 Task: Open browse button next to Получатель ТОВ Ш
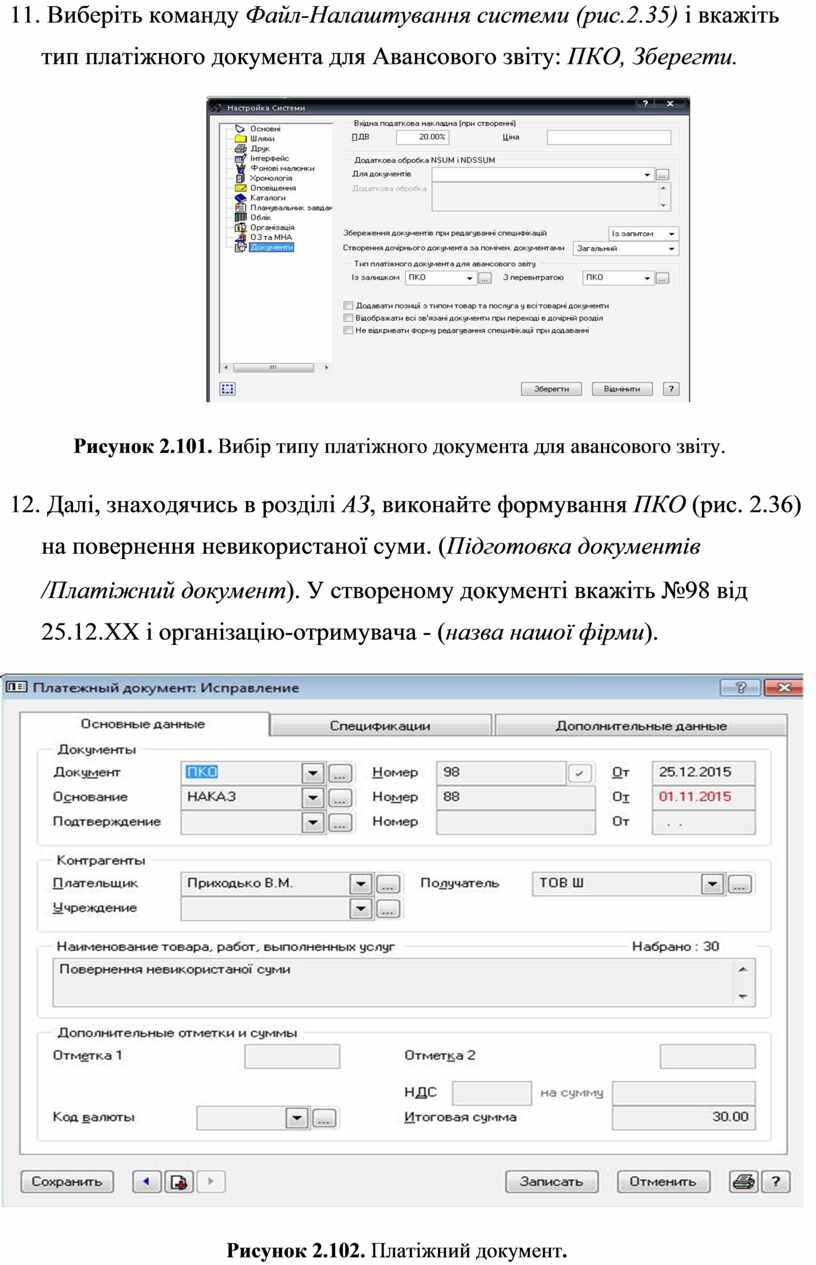pyautogui.click(x=739, y=884)
